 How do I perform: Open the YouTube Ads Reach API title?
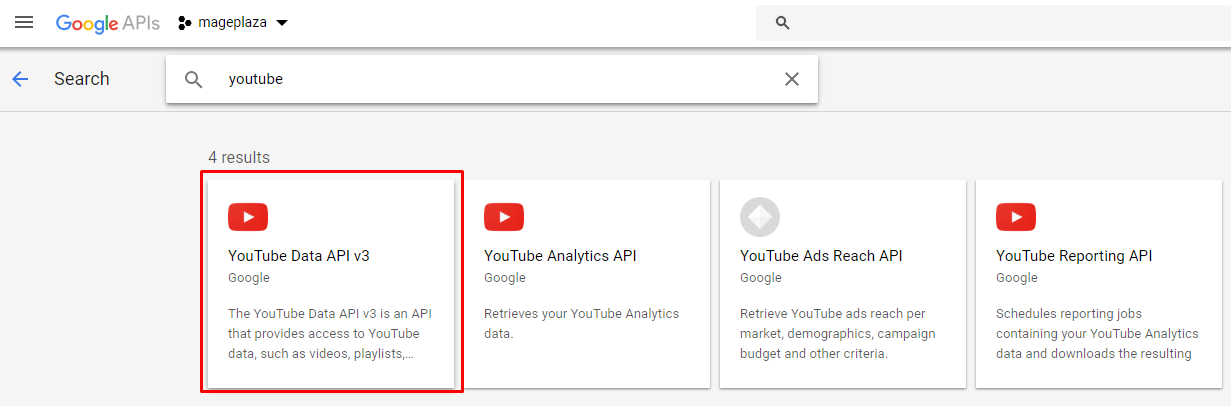click(x=821, y=256)
